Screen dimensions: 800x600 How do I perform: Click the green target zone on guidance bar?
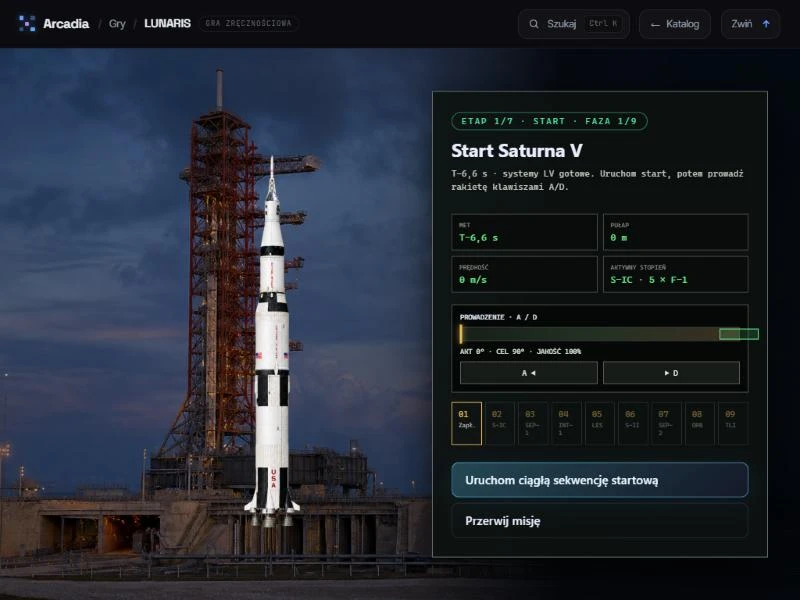click(739, 334)
